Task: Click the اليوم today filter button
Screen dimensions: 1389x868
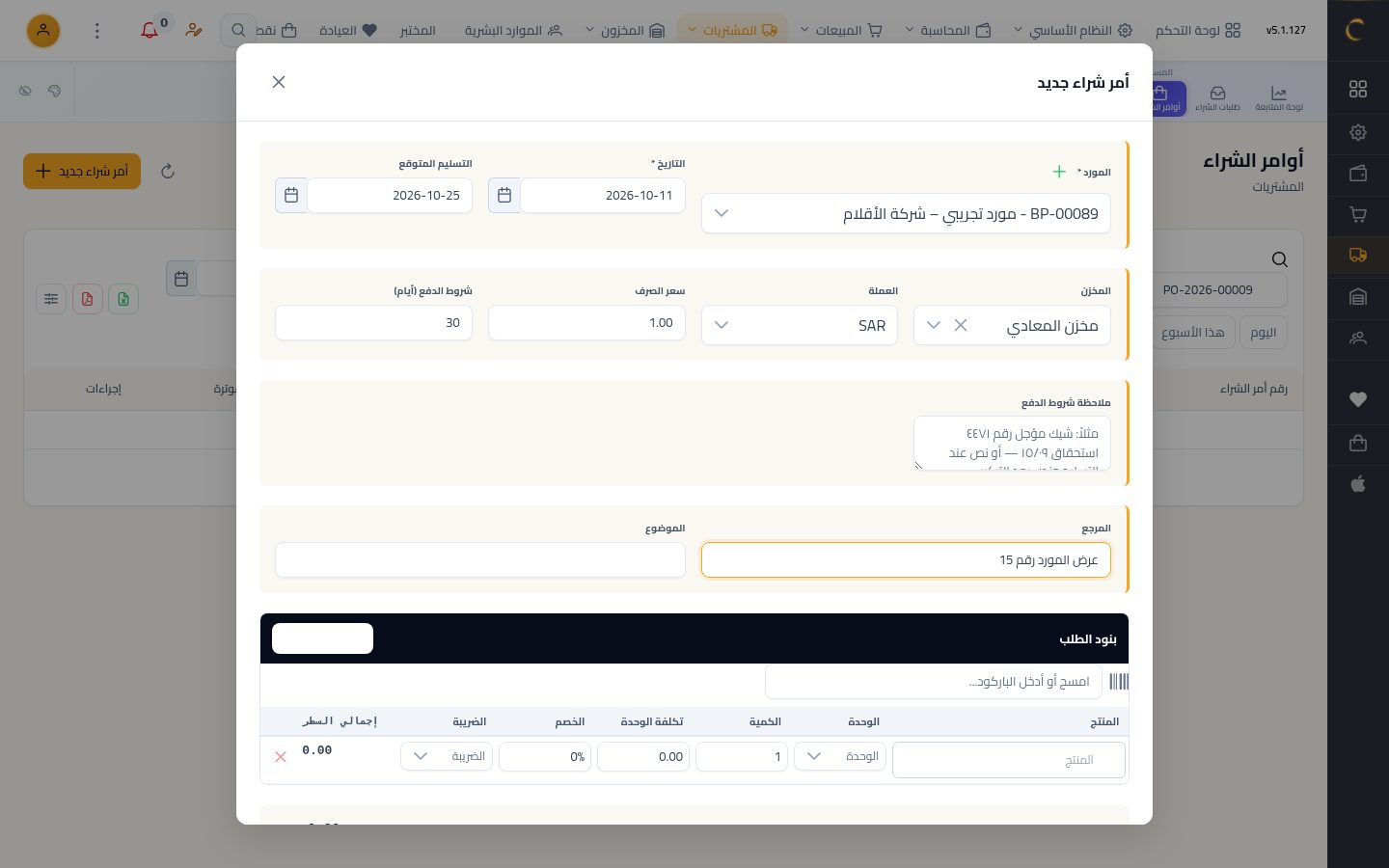Action: coord(1263,333)
